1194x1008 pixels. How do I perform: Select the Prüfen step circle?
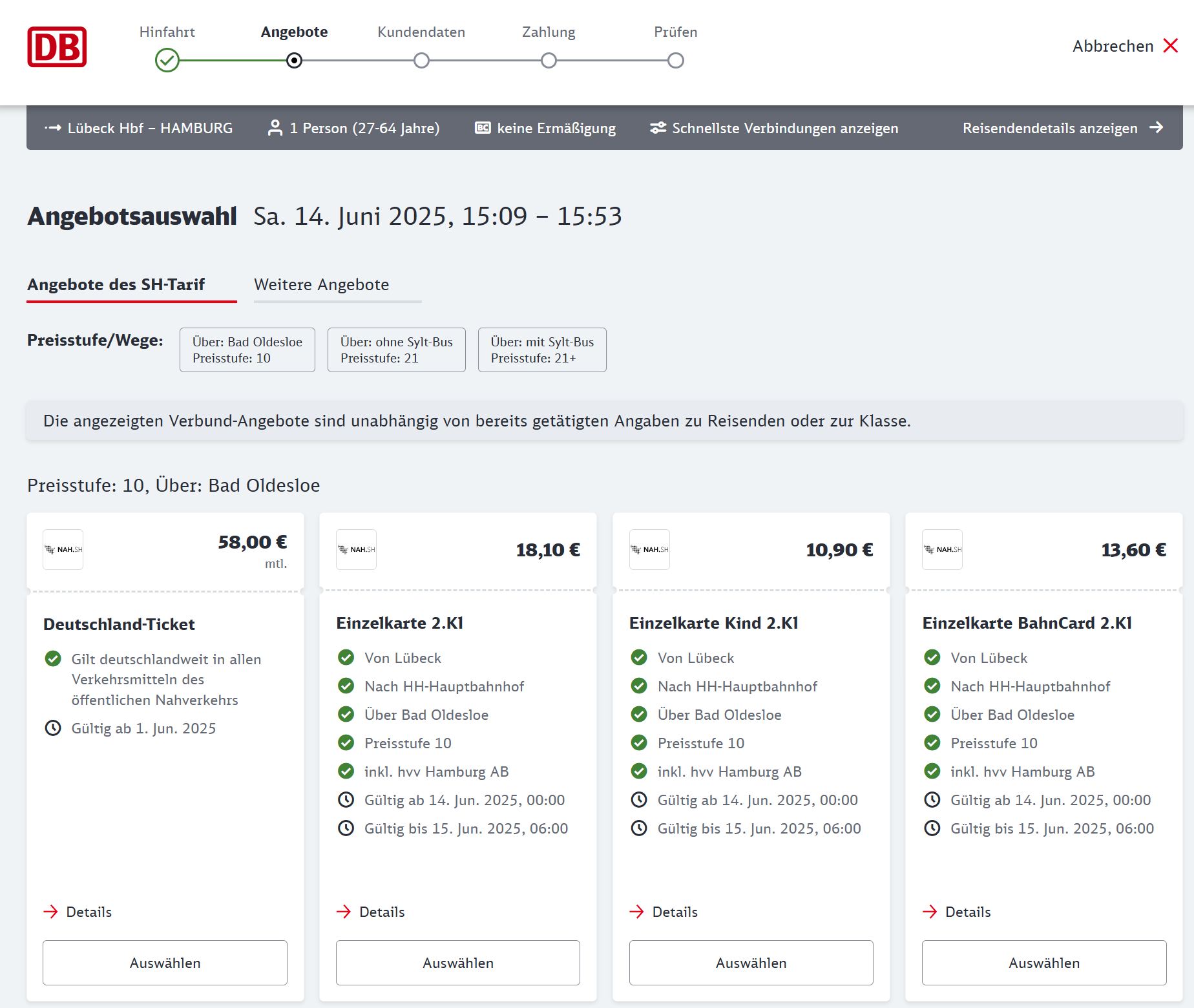pos(676,61)
